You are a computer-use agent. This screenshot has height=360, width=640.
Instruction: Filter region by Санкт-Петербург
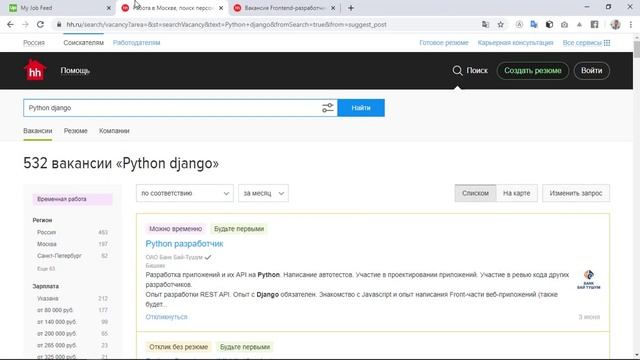coord(59,256)
